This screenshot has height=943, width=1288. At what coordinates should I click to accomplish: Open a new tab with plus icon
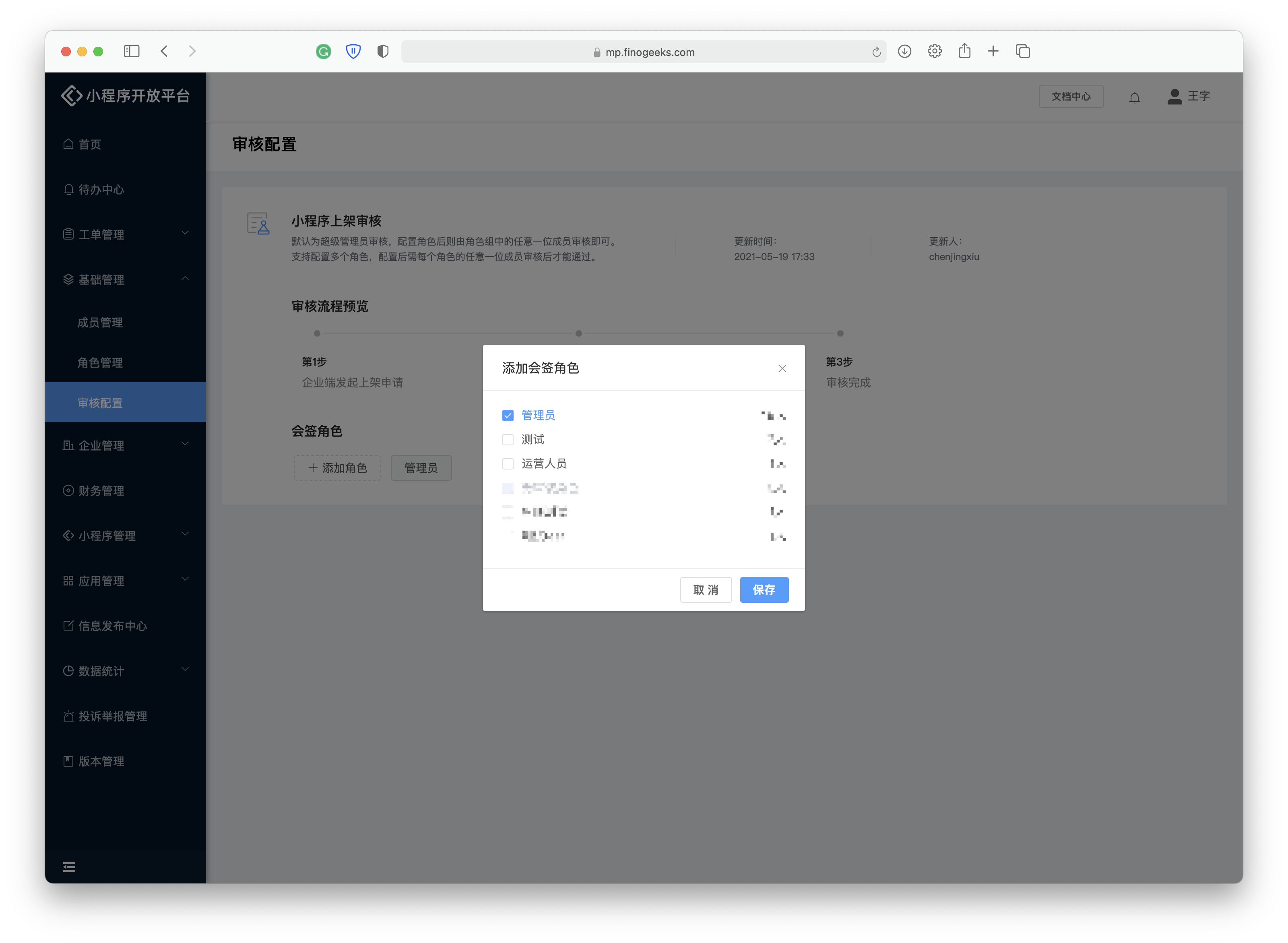point(993,52)
